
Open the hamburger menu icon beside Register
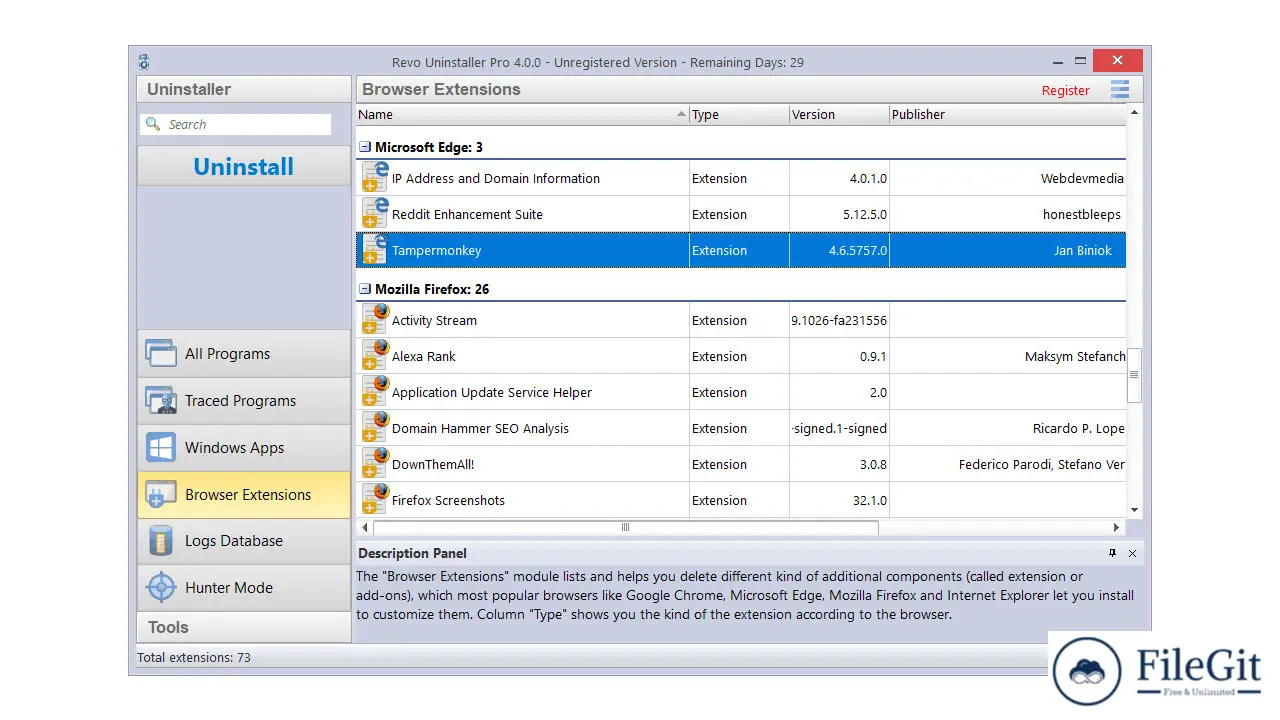[1120, 90]
